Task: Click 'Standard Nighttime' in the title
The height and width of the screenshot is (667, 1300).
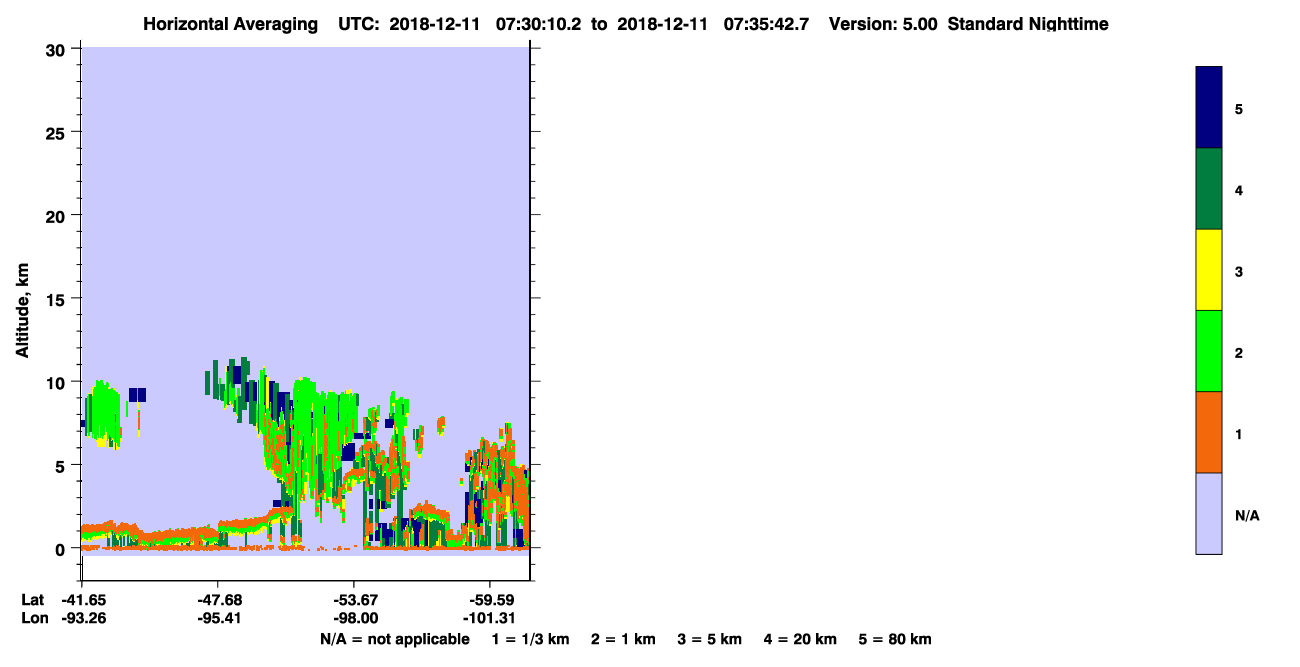Action: coord(1028,24)
